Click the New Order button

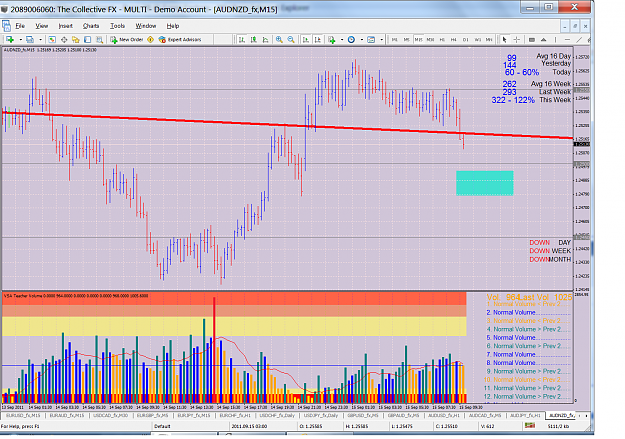click(x=127, y=39)
